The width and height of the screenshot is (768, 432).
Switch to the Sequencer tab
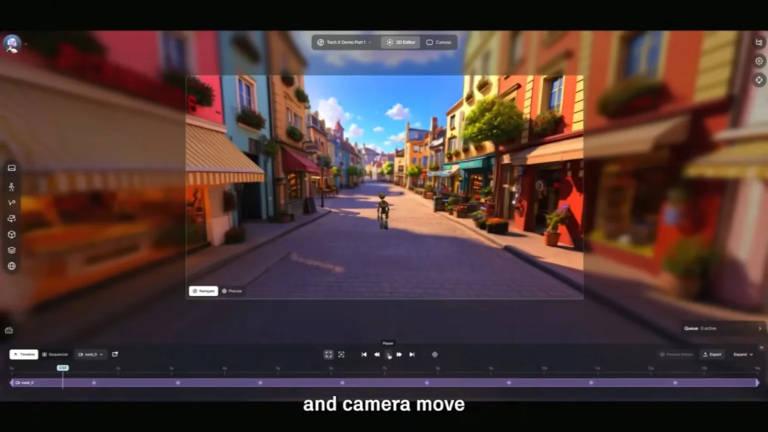point(55,354)
